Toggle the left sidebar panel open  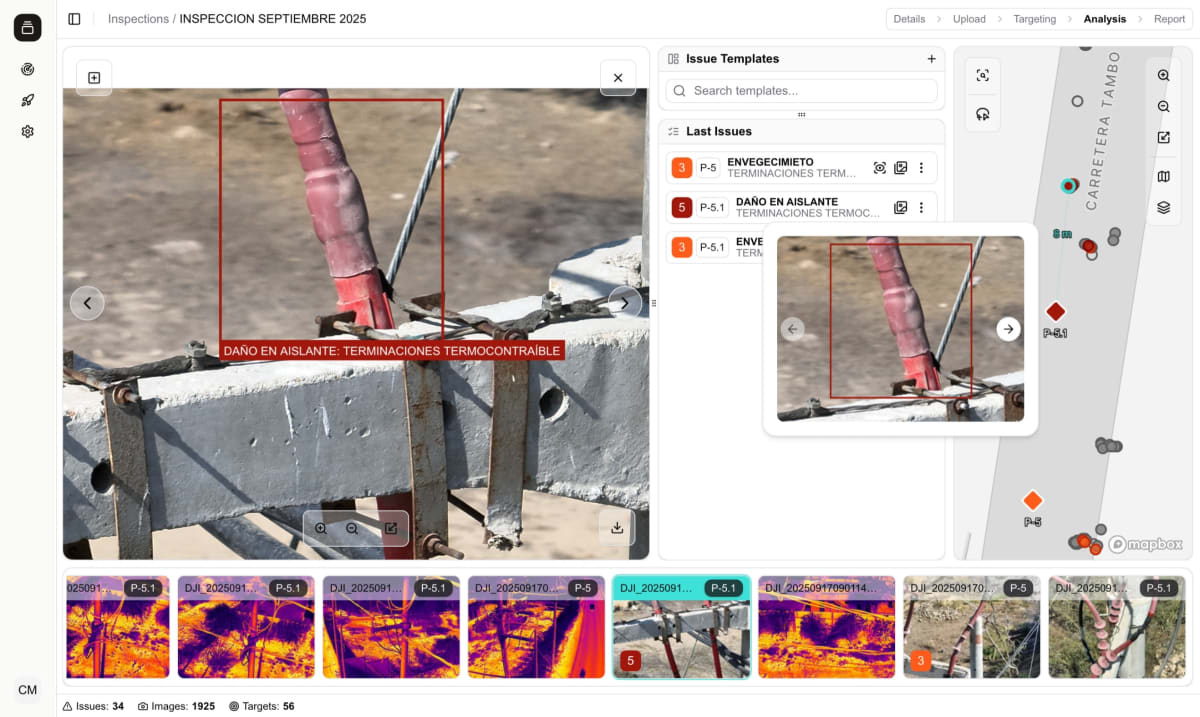74,18
